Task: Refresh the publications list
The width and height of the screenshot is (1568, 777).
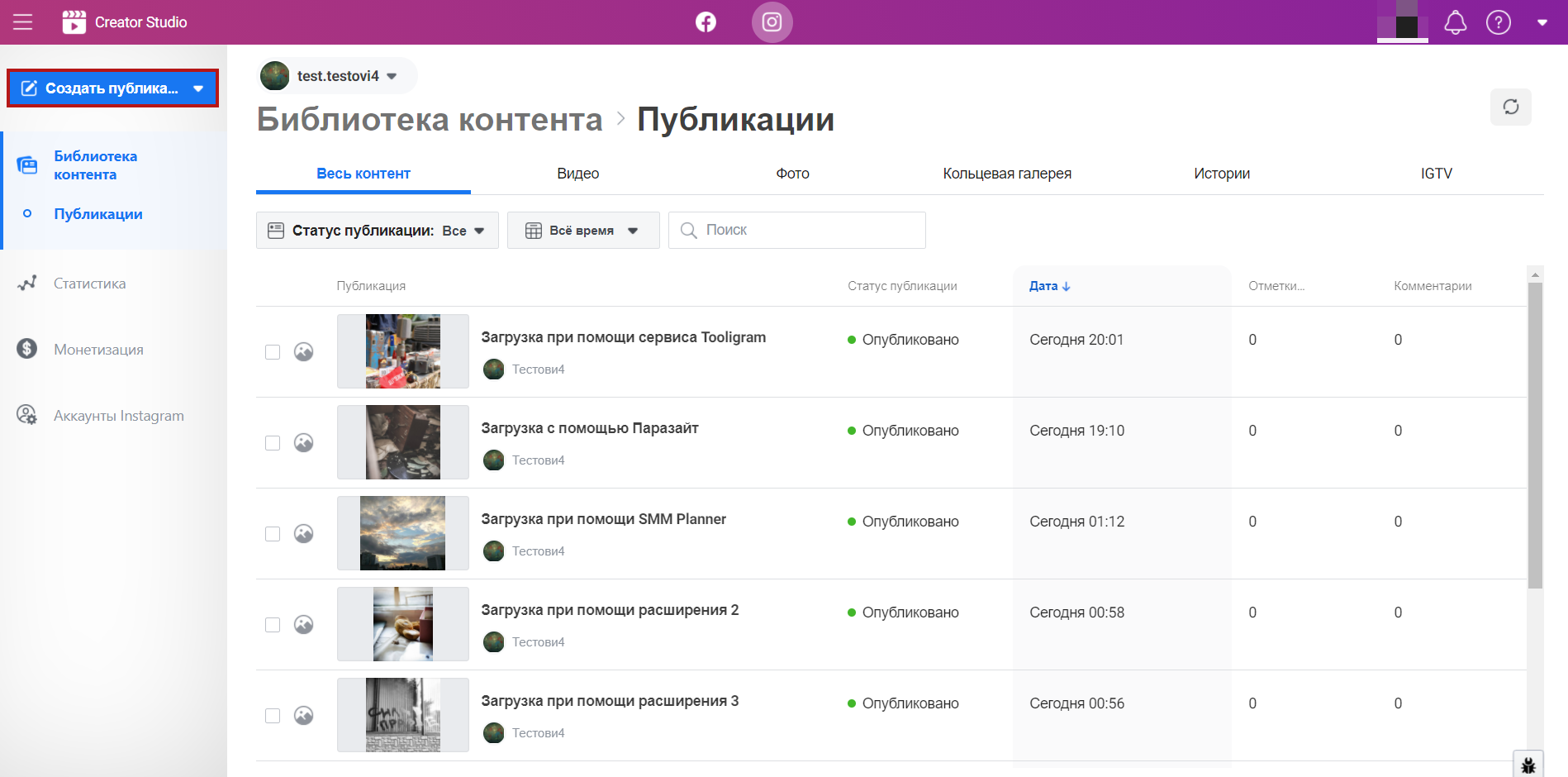Action: pos(1510,107)
